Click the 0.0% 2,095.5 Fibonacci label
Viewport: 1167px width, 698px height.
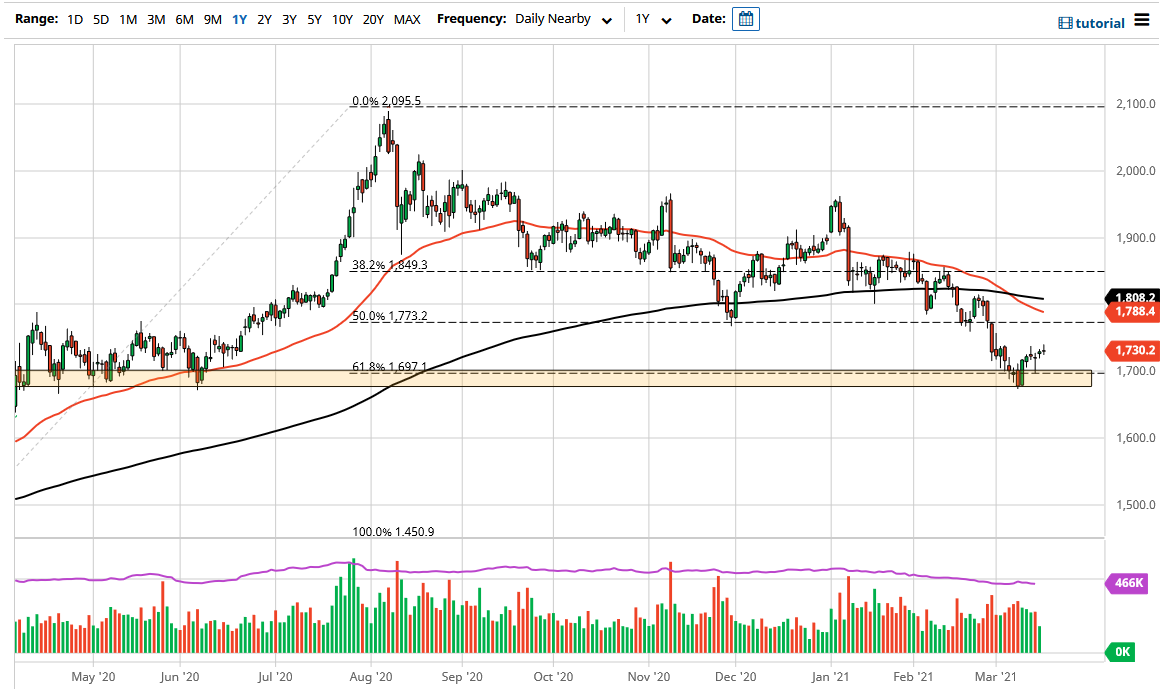pos(386,100)
